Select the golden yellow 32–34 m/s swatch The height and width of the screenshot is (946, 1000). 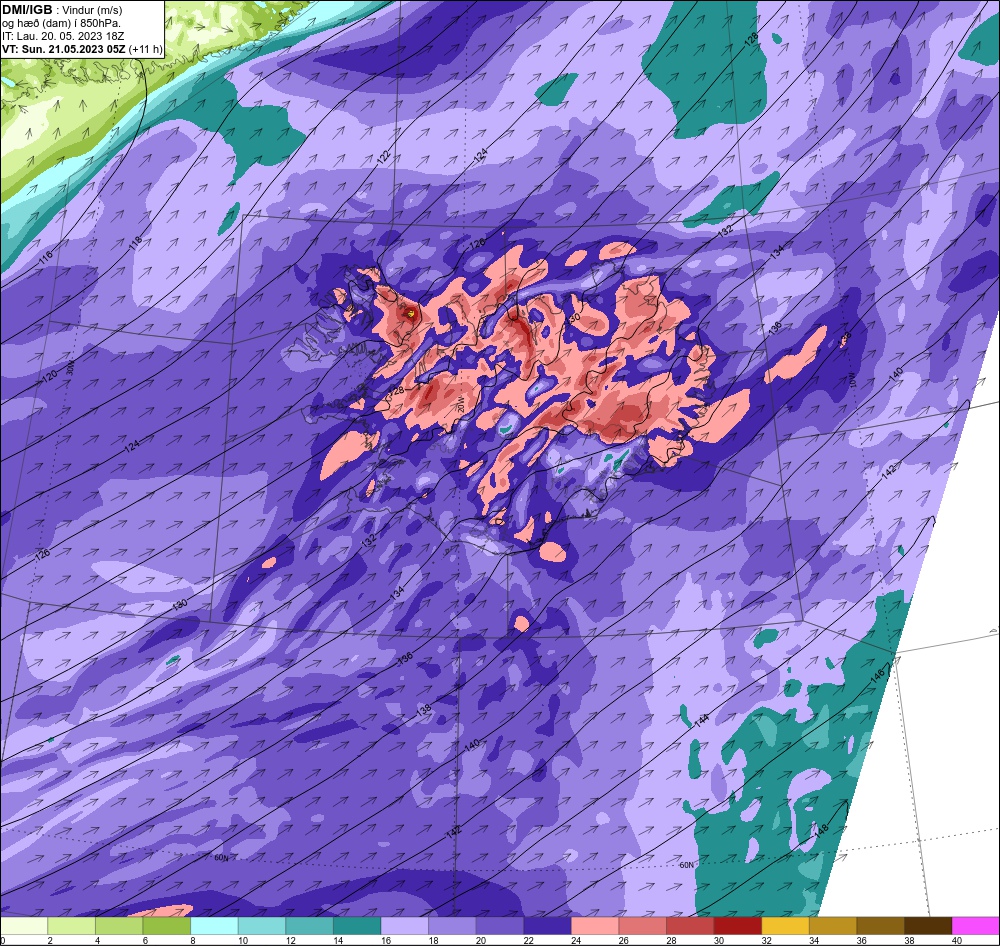click(x=785, y=926)
